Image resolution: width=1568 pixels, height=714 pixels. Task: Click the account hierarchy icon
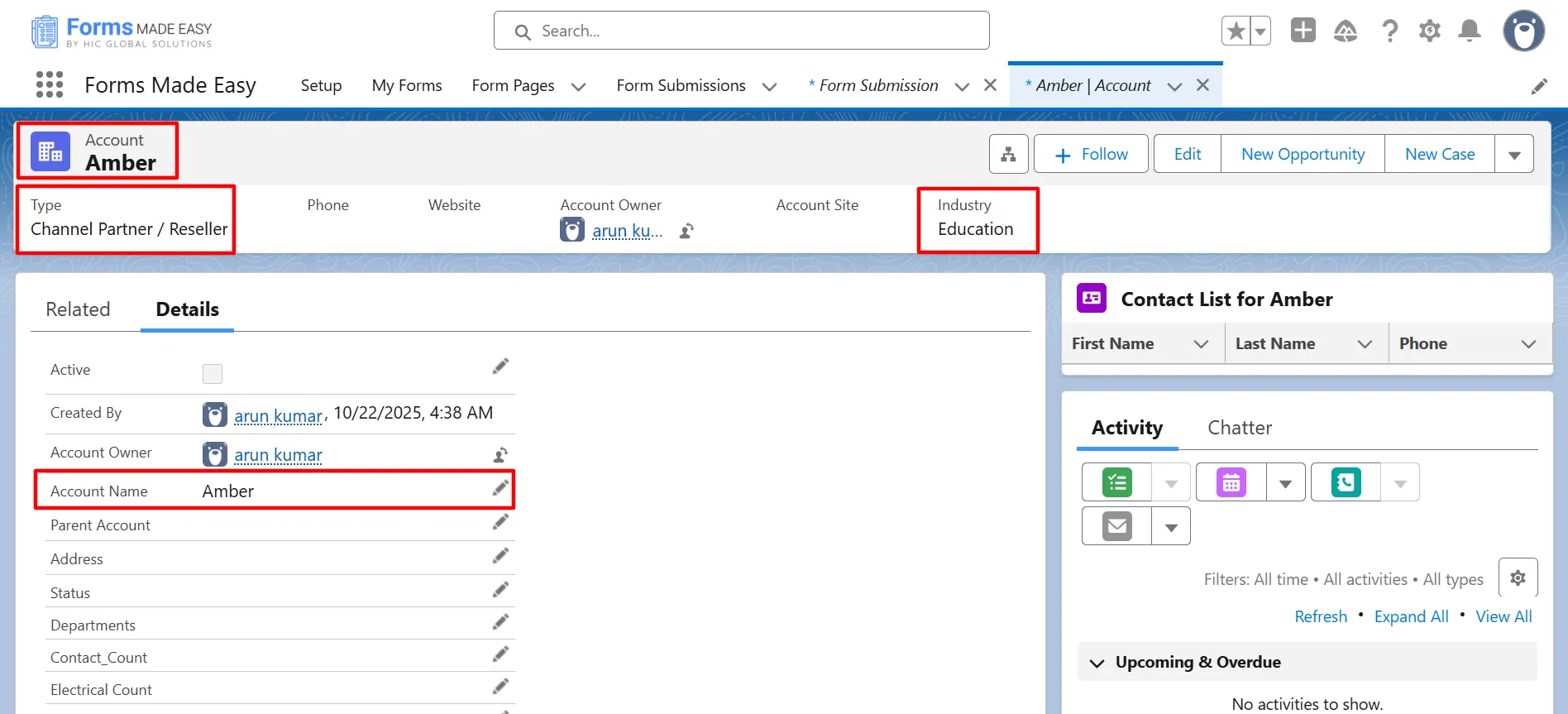click(x=1008, y=154)
